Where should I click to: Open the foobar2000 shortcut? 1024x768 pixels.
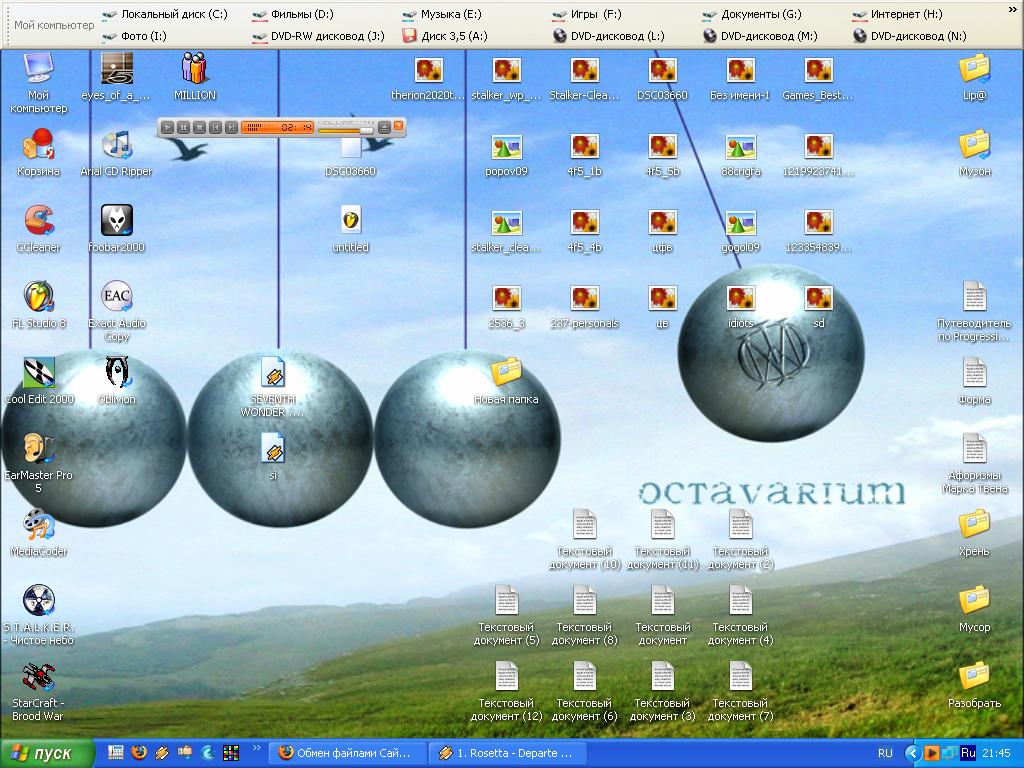click(117, 222)
